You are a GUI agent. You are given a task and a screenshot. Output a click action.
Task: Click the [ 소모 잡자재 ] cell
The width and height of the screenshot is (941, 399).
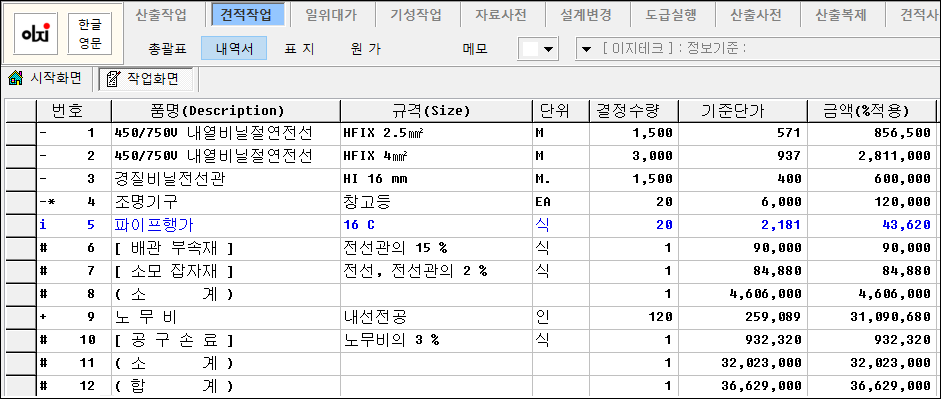226,271
